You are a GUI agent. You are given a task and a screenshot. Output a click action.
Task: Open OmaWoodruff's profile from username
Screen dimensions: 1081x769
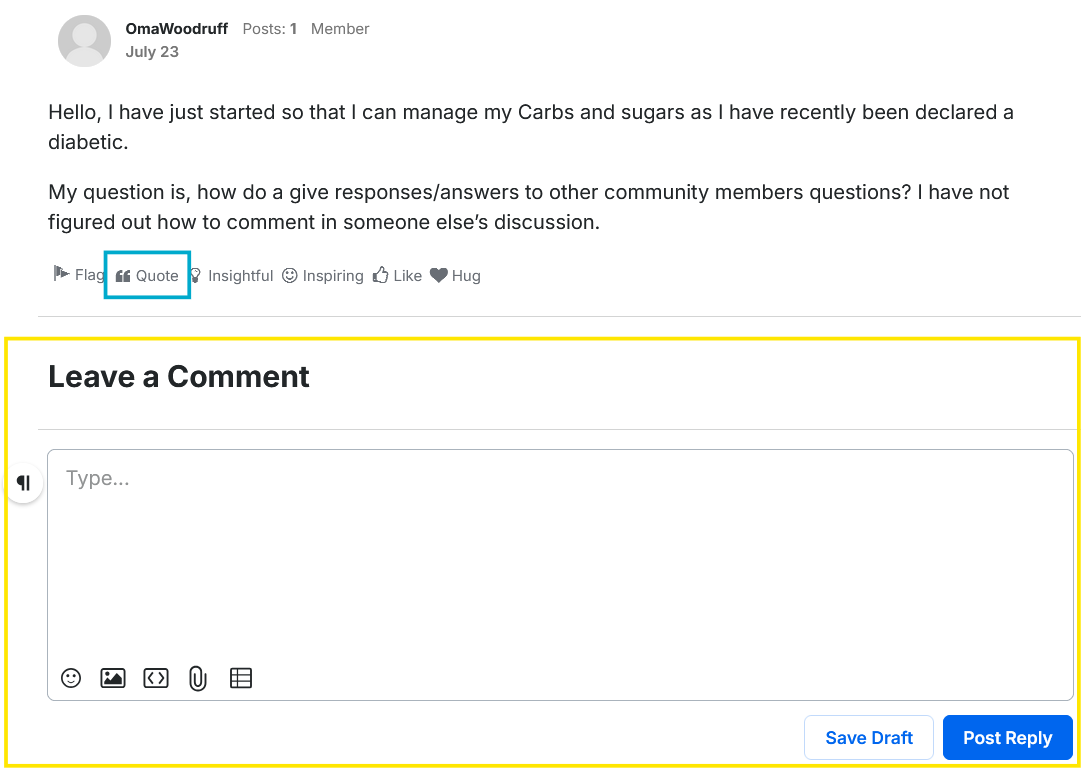[x=176, y=29]
